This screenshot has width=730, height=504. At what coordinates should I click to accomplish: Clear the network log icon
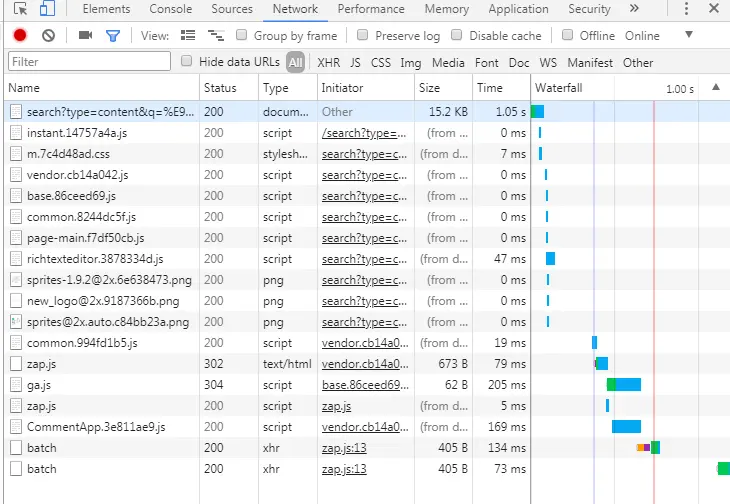pos(48,35)
